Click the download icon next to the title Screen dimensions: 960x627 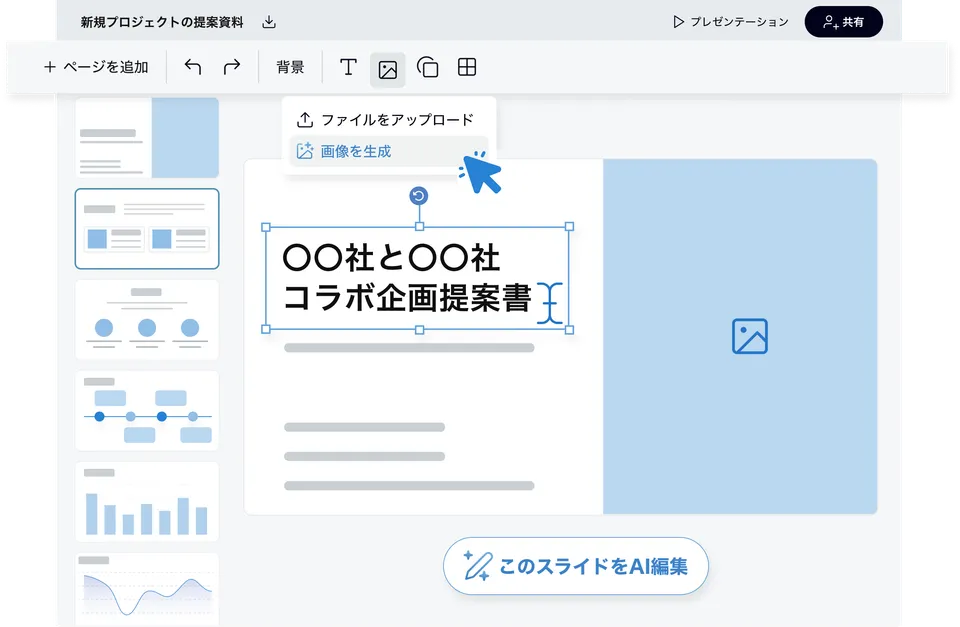267,19
